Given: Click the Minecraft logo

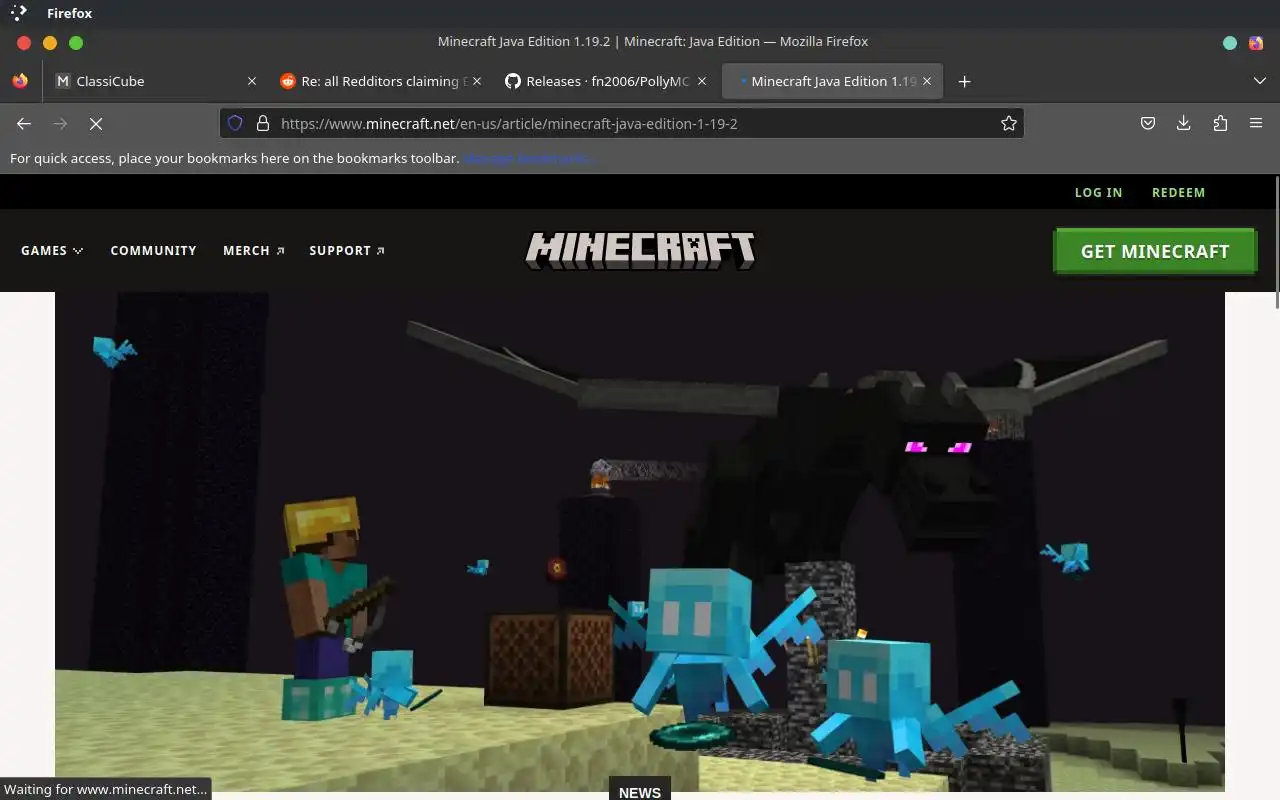Looking at the screenshot, I should coord(640,251).
